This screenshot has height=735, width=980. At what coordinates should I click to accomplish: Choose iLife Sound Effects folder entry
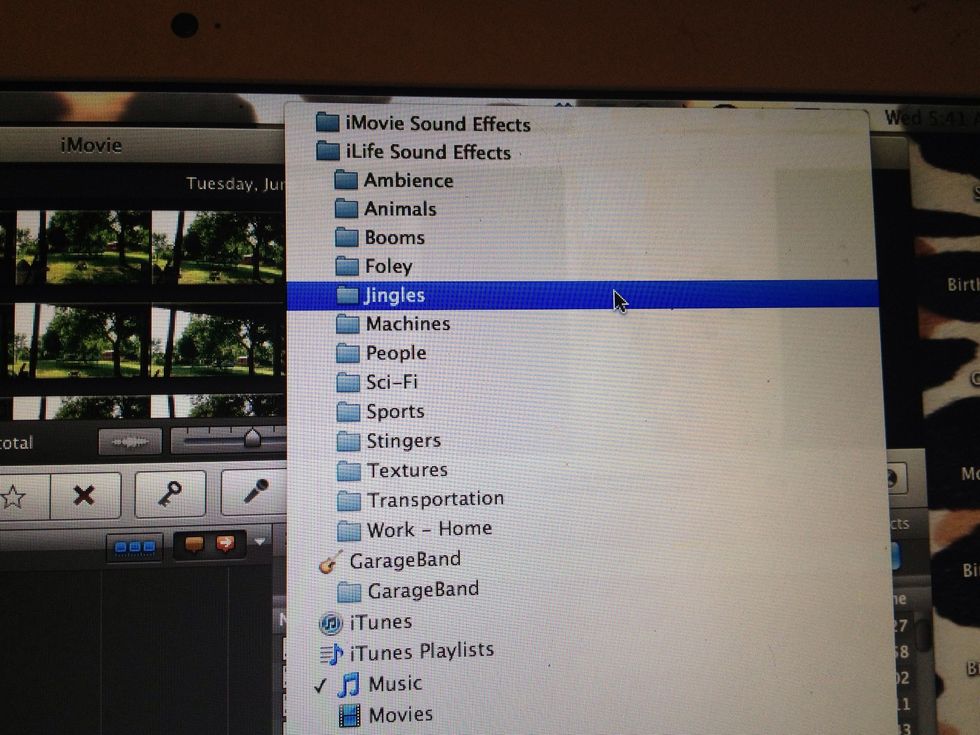pyautogui.click(x=428, y=152)
